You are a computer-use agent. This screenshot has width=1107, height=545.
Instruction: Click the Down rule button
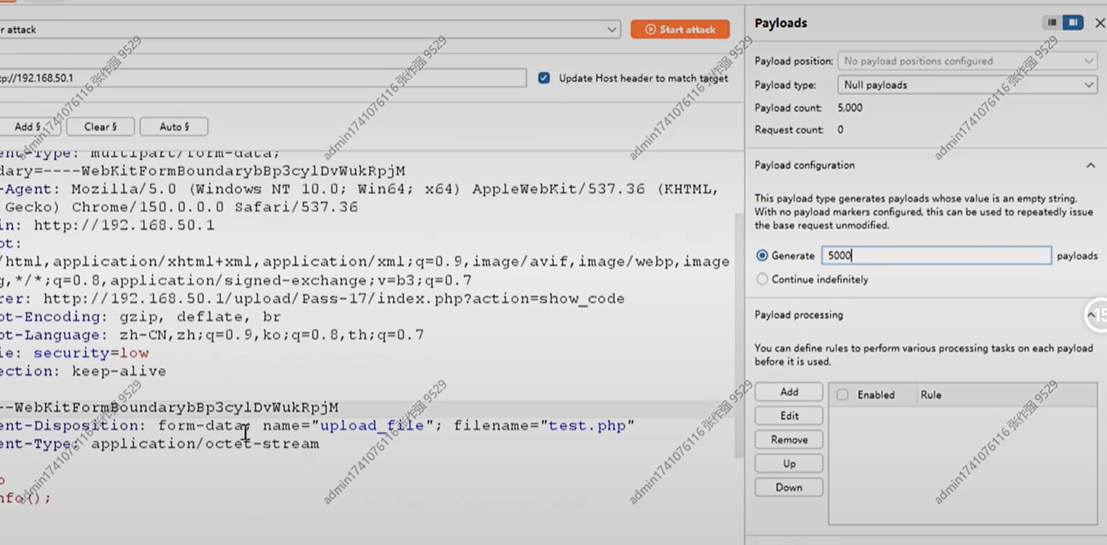[x=789, y=488]
